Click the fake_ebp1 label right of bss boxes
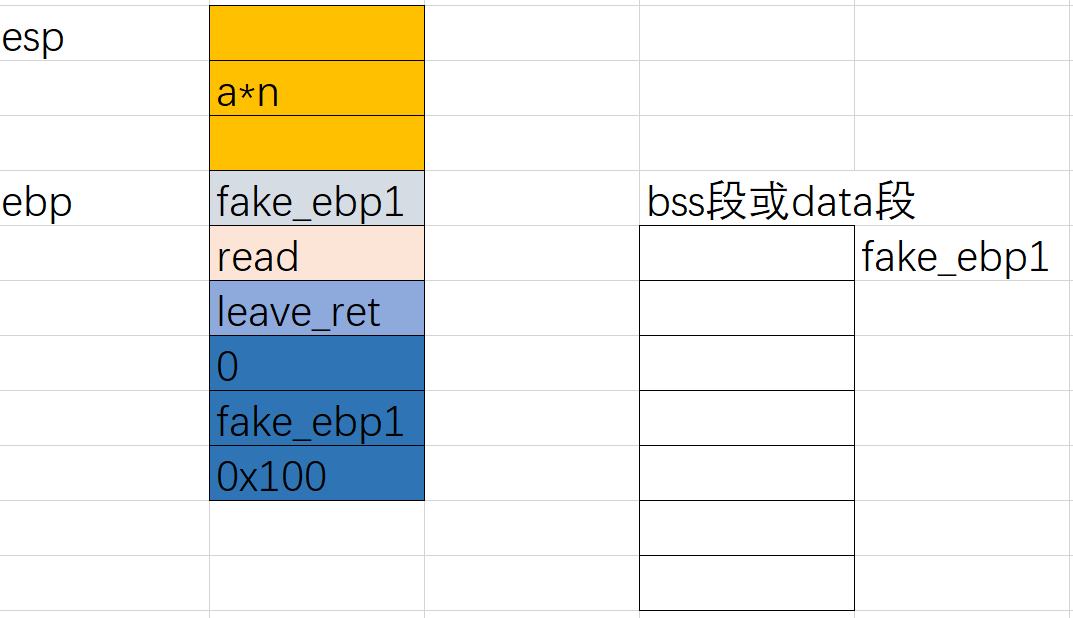 [x=955, y=258]
